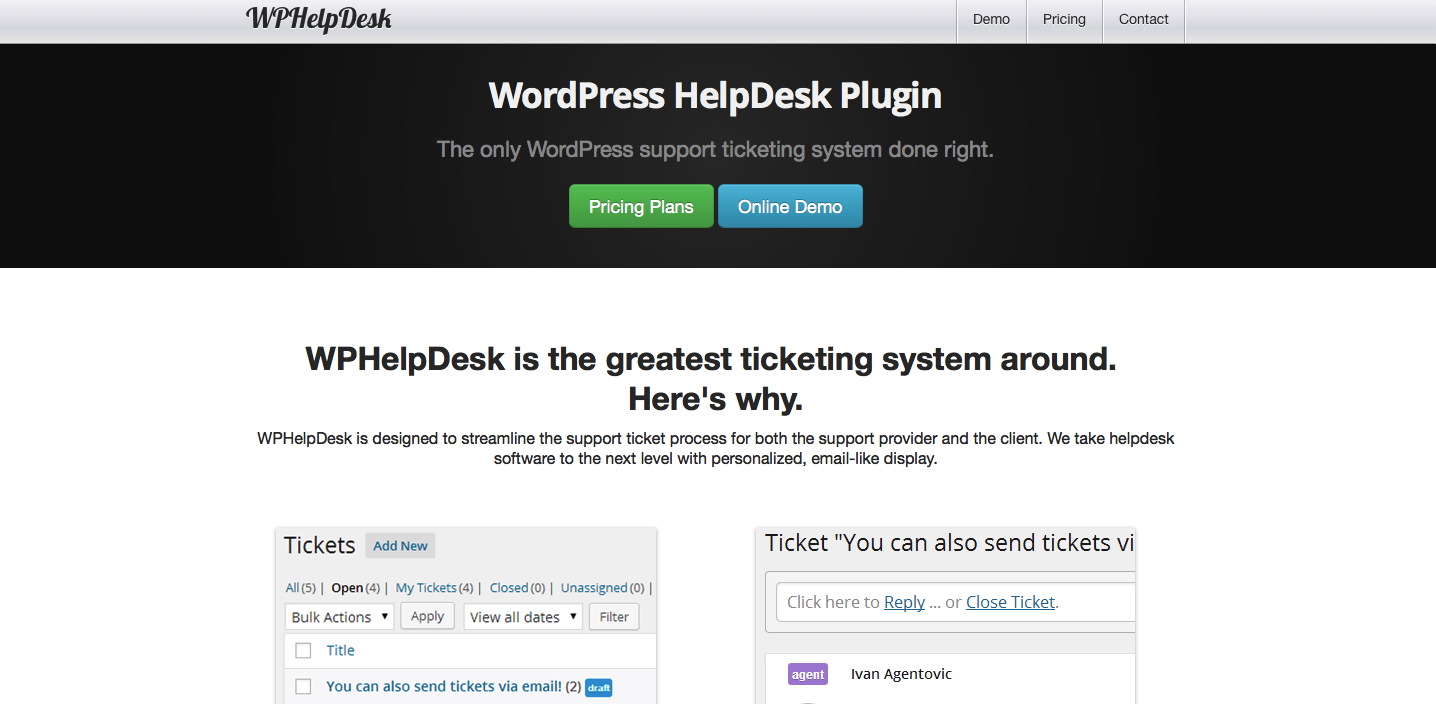
Task: Click the blue Online Demo button
Action: coord(790,206)
